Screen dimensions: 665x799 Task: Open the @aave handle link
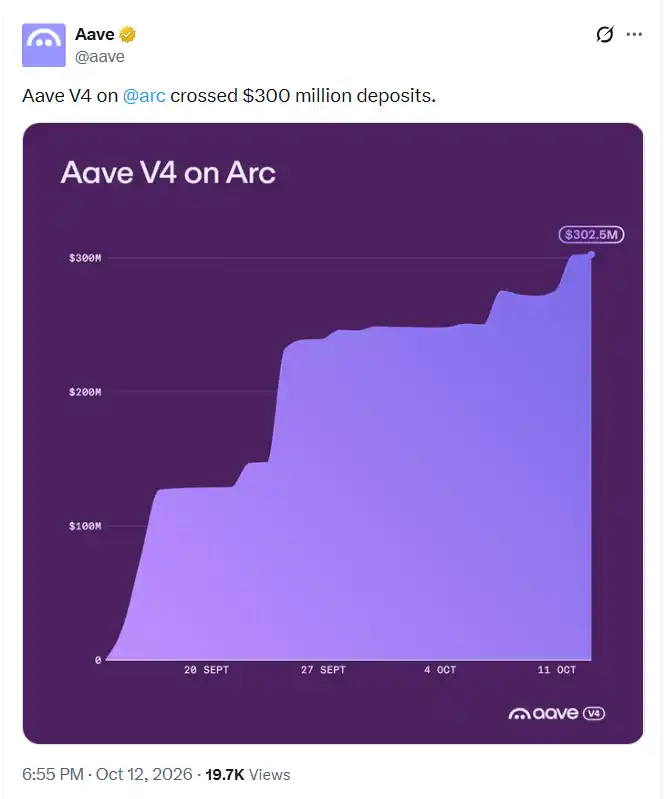99,57
